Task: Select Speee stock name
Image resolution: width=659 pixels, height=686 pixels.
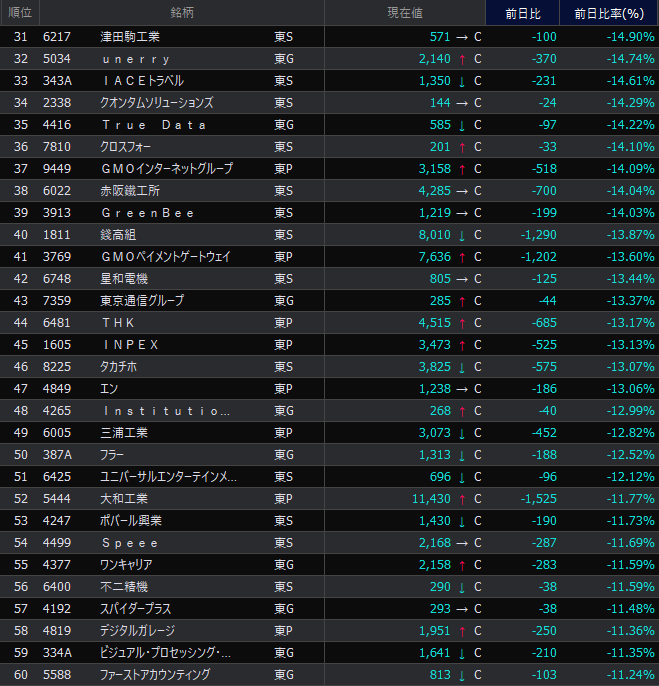Action: click(x=130, y=543)
